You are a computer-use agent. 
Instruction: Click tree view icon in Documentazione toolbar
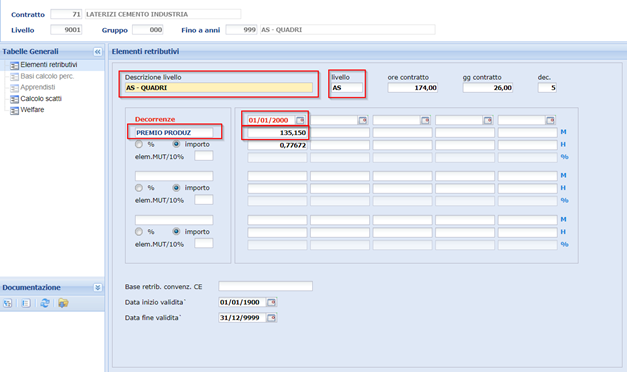[8, 303]
